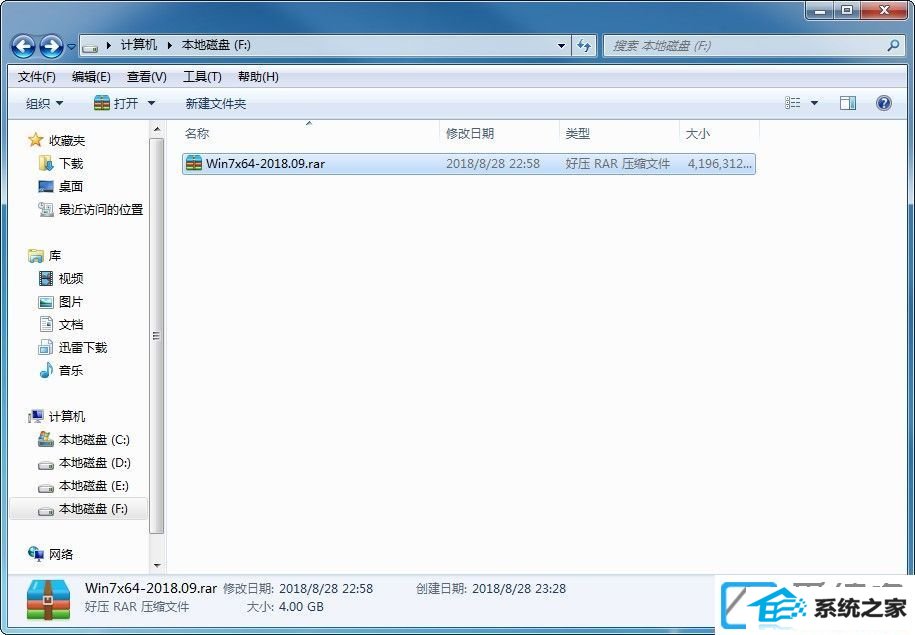Sort by 名称 column header

[x=309, y=134]
